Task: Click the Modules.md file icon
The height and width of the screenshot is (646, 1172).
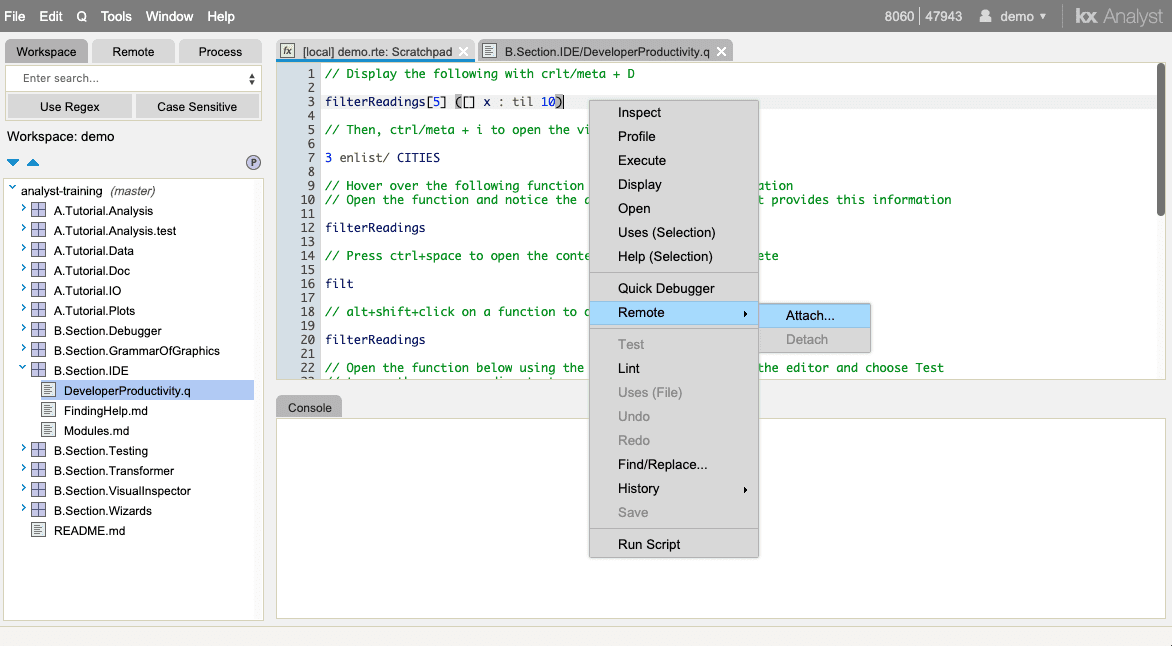Action: (x=49, y=431)
